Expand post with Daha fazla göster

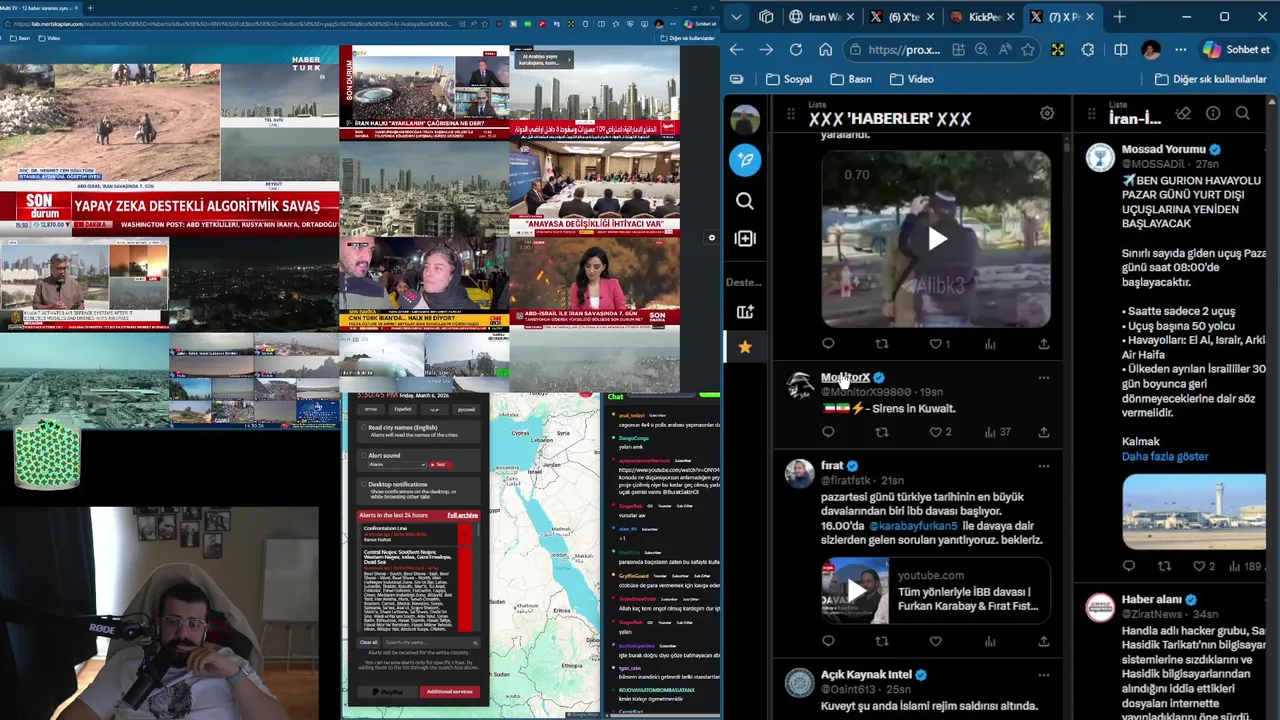coord(1165,456)
